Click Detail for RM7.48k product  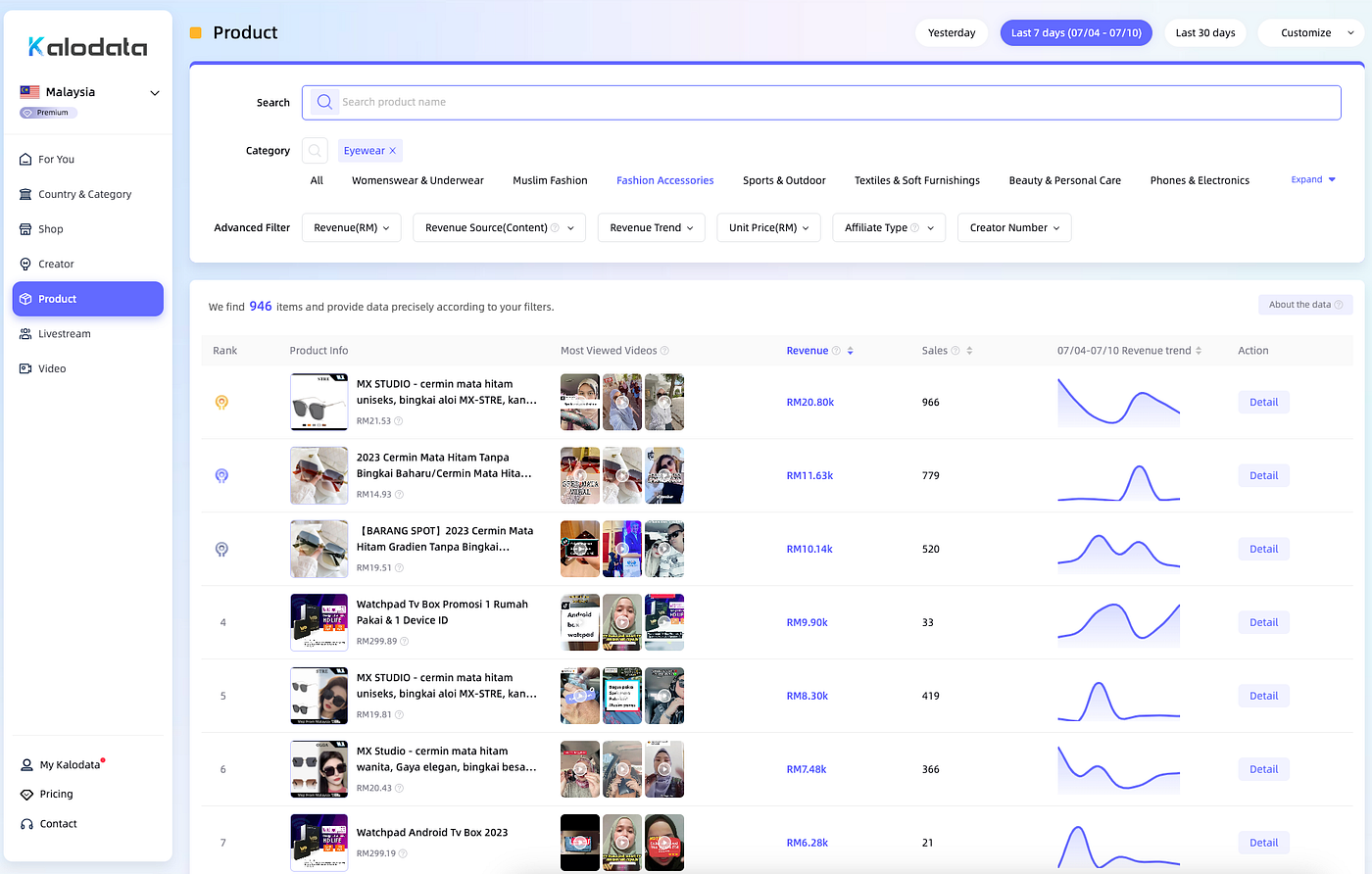pyautogui.click(x=1263, y=769)
